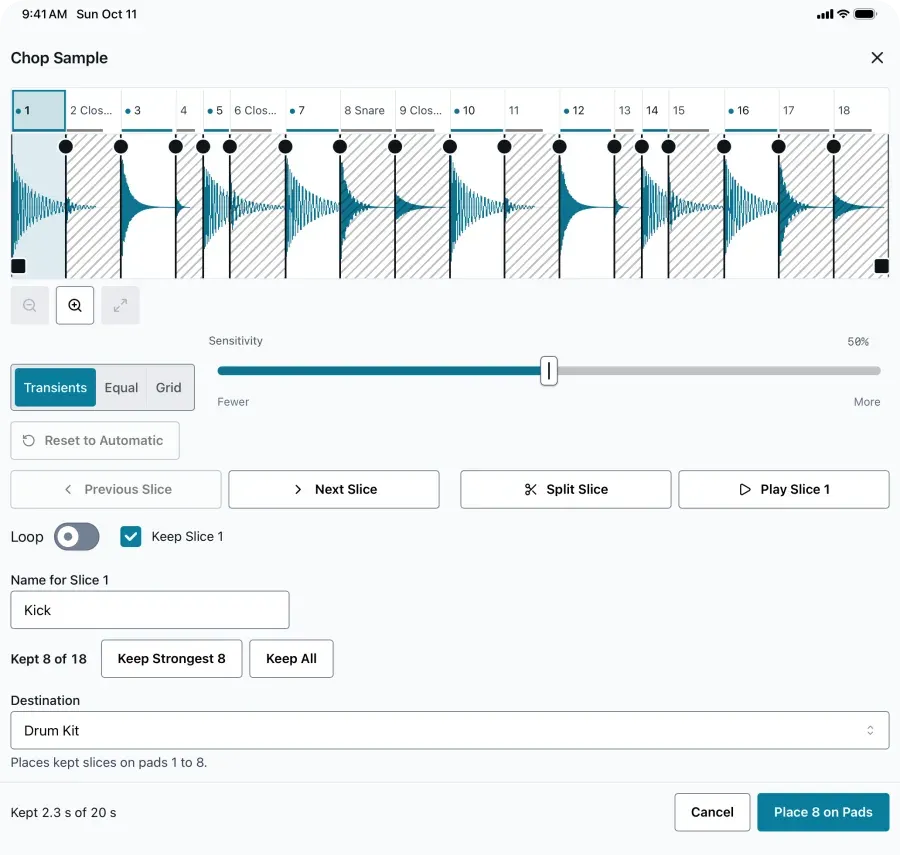
Task: Select slice 10 label
Action: pos(477,110)
